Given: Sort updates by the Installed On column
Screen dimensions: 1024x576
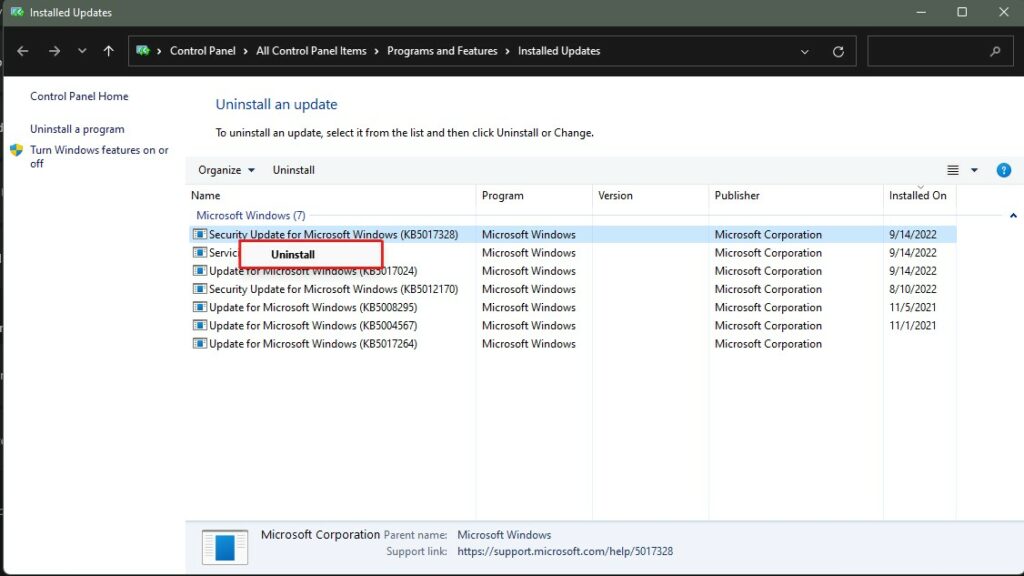Looking at the screenshot, I should (917, 196).
